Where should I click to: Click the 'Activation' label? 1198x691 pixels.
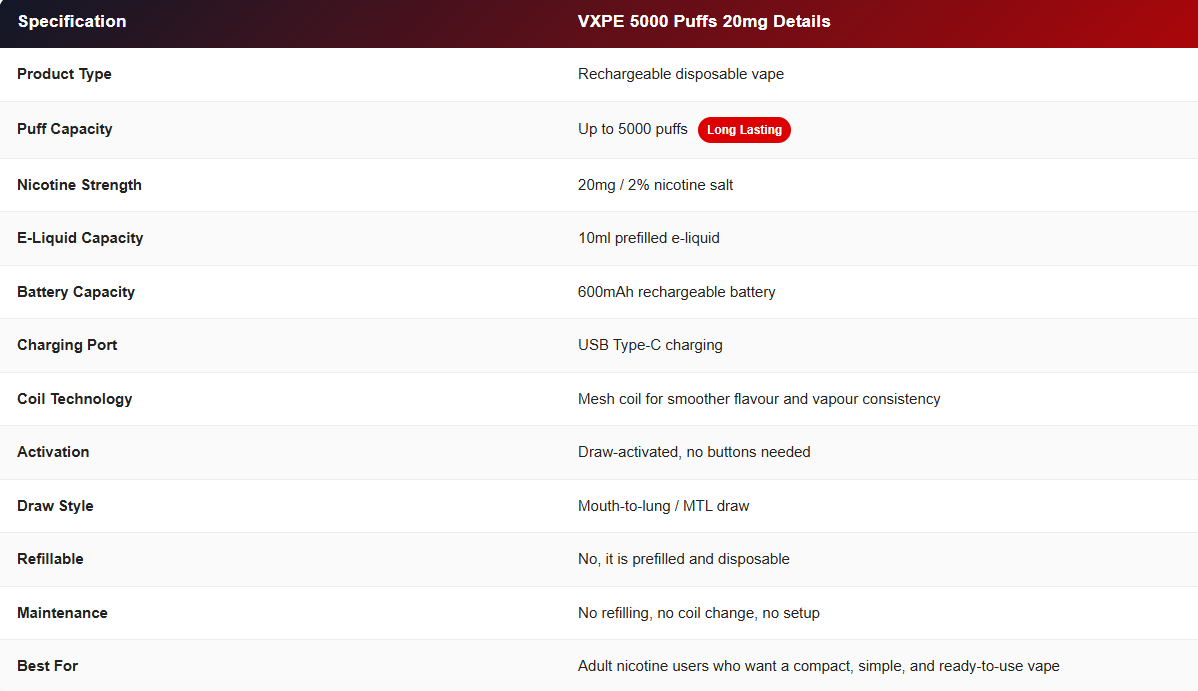point(53,452)
